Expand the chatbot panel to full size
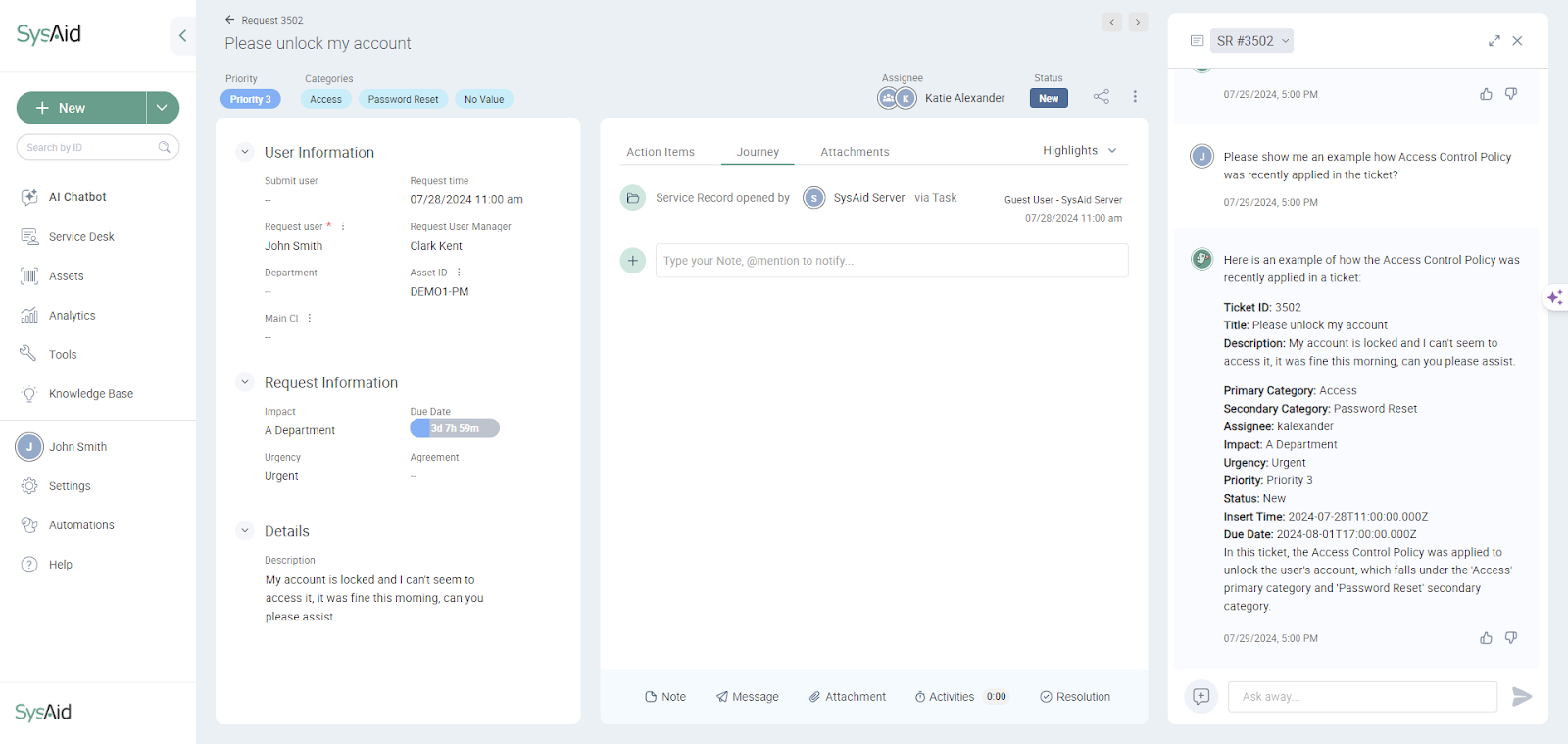The width and height of the screenshot is (1568, 744). tap(1494, 41)
